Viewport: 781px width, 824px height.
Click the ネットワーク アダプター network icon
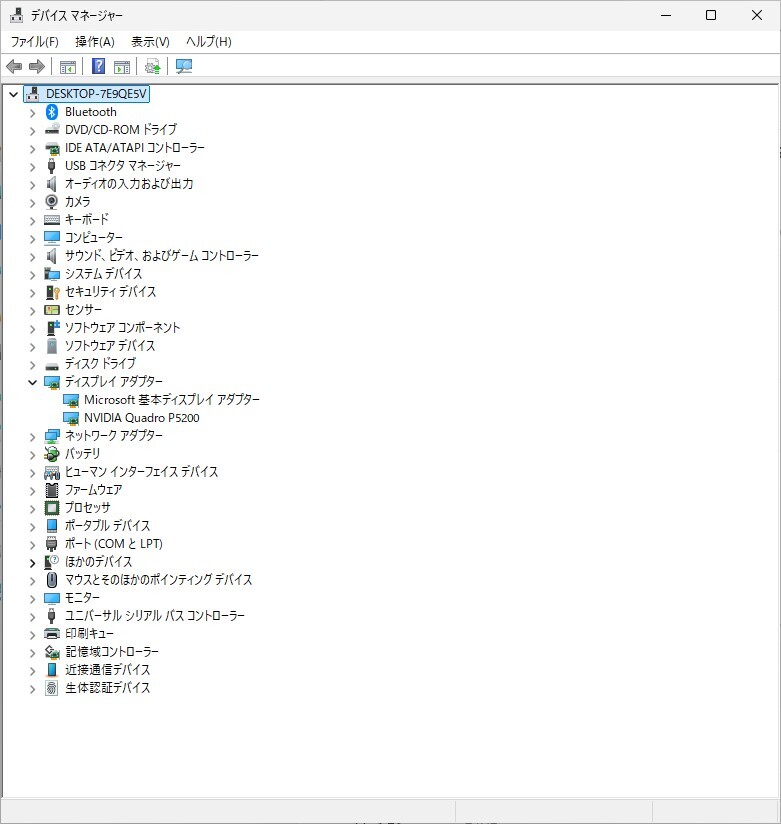52,436
